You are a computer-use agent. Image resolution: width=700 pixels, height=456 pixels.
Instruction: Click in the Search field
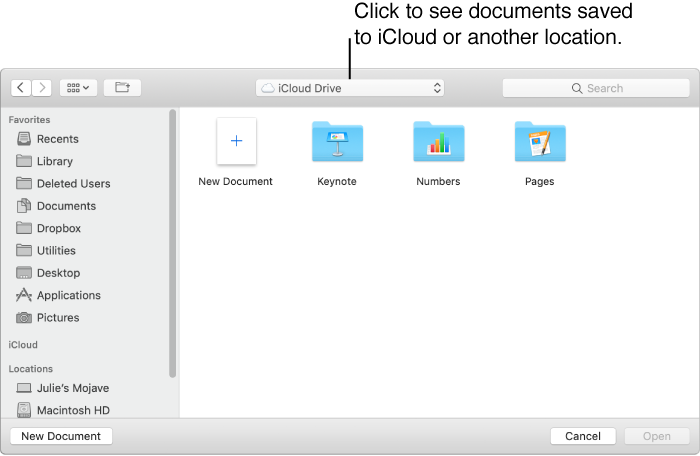(x=596, y=88)
